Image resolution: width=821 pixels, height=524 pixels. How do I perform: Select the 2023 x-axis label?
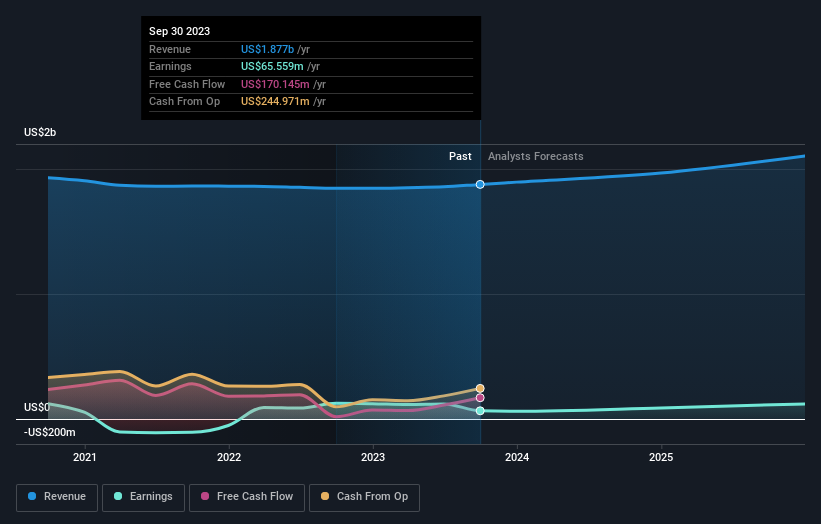point(373,458)
